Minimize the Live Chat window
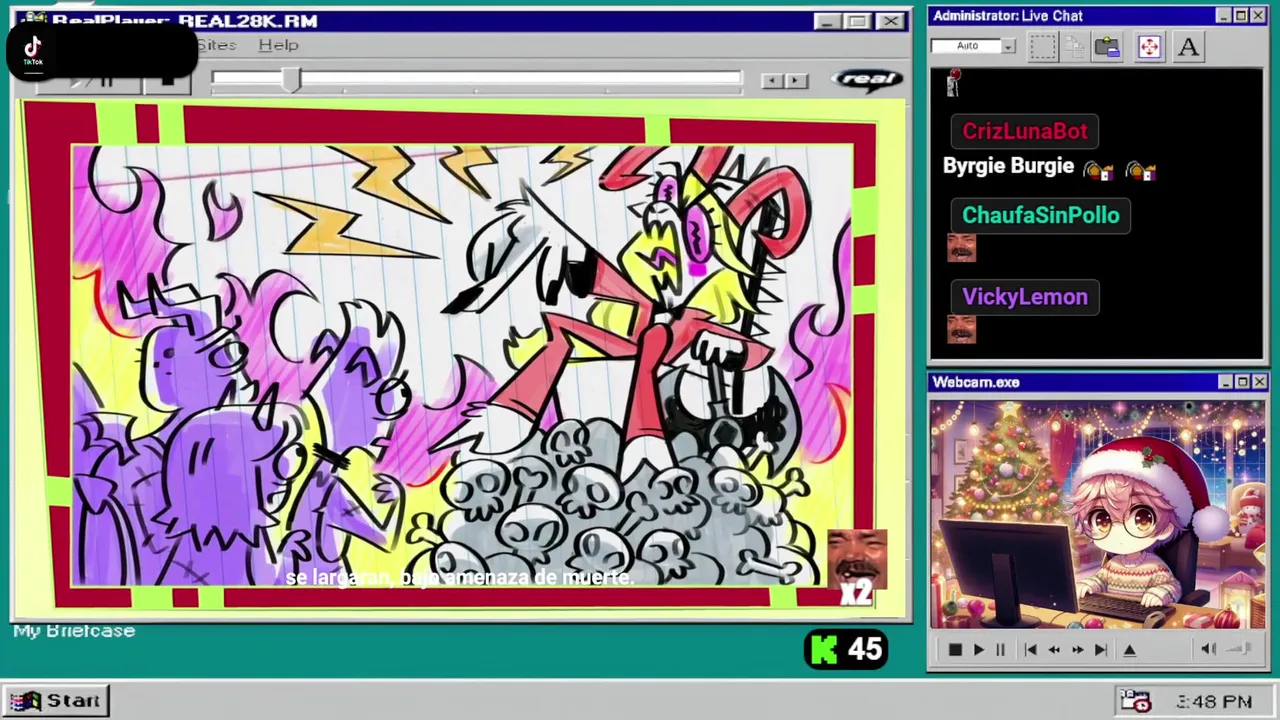1280x720 pixels. pos(1223,16)
